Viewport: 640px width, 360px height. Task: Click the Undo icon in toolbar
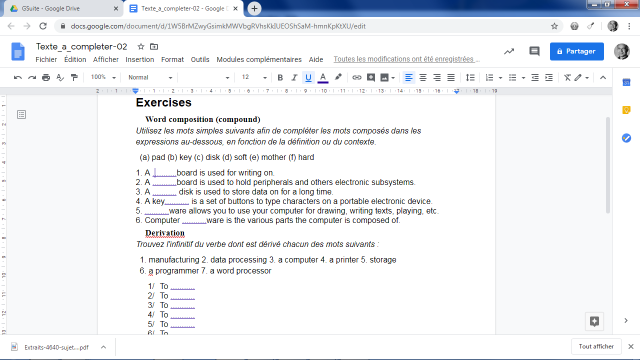tap(18, 78)
